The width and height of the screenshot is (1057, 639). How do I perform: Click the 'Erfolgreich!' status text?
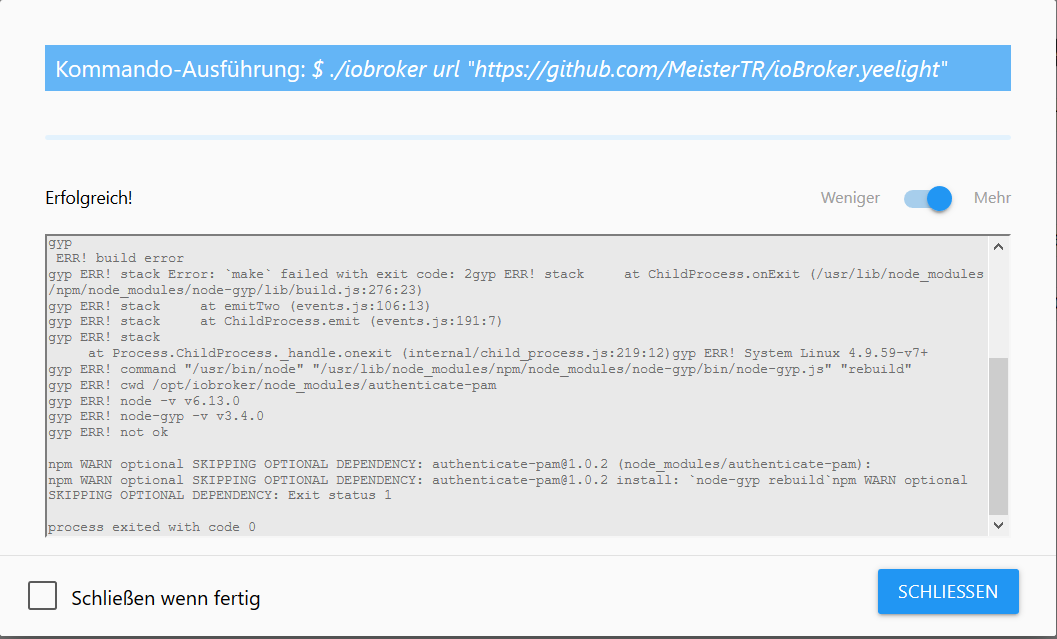click(89, 198)
